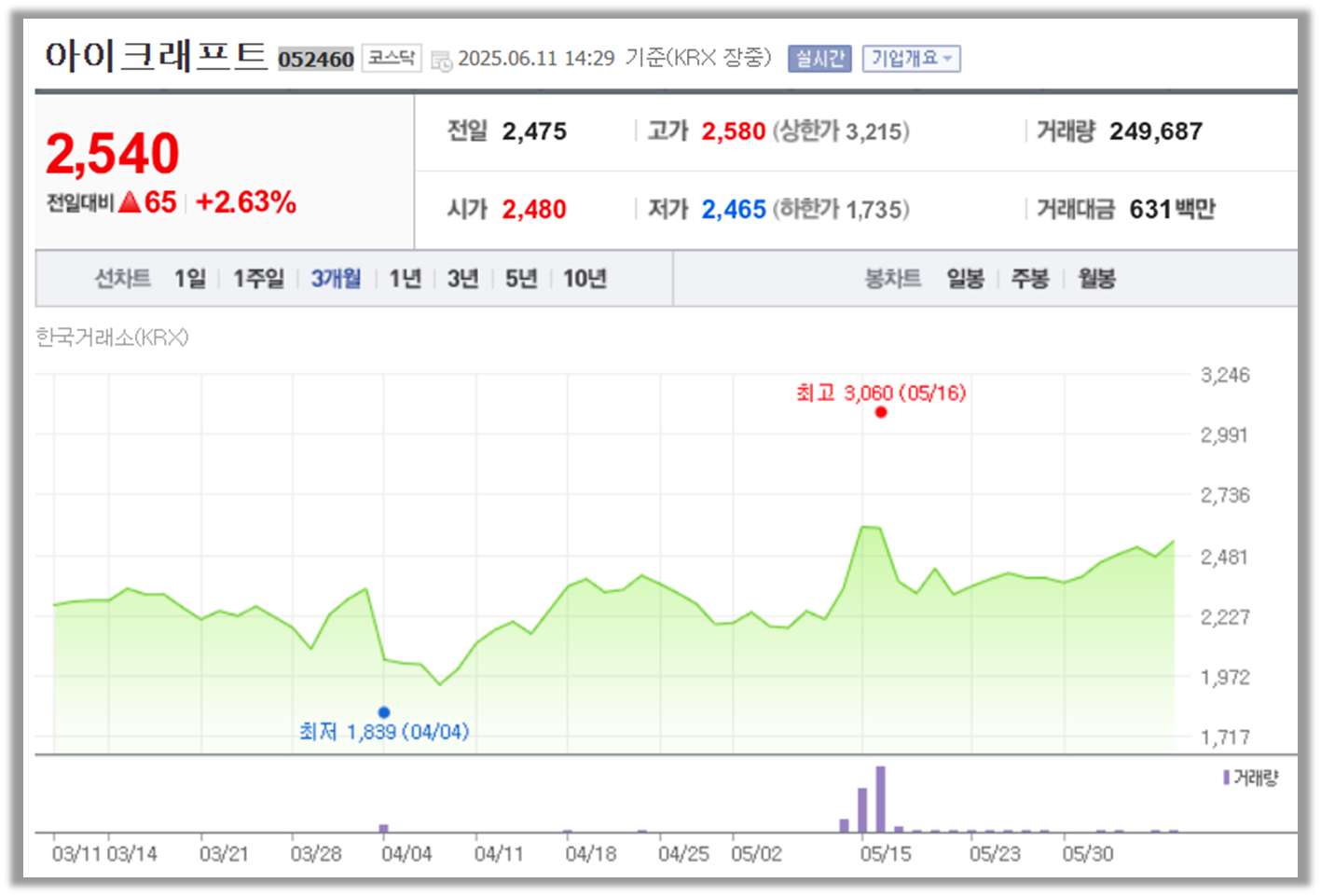Click the 04/04 date axis label
This screenshot has width=1321, height=896.
coord(406,853)
